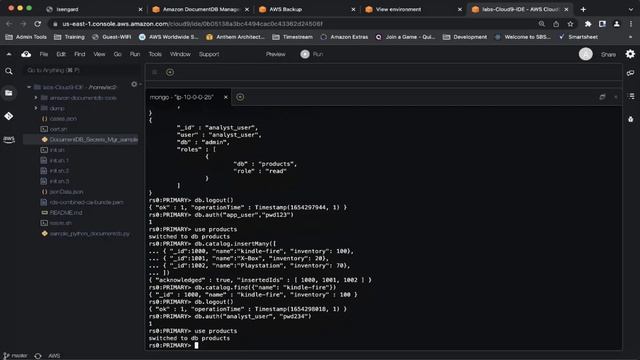Click the sync icon in status bar
The image size is (640, 360).
click(38, 356)
